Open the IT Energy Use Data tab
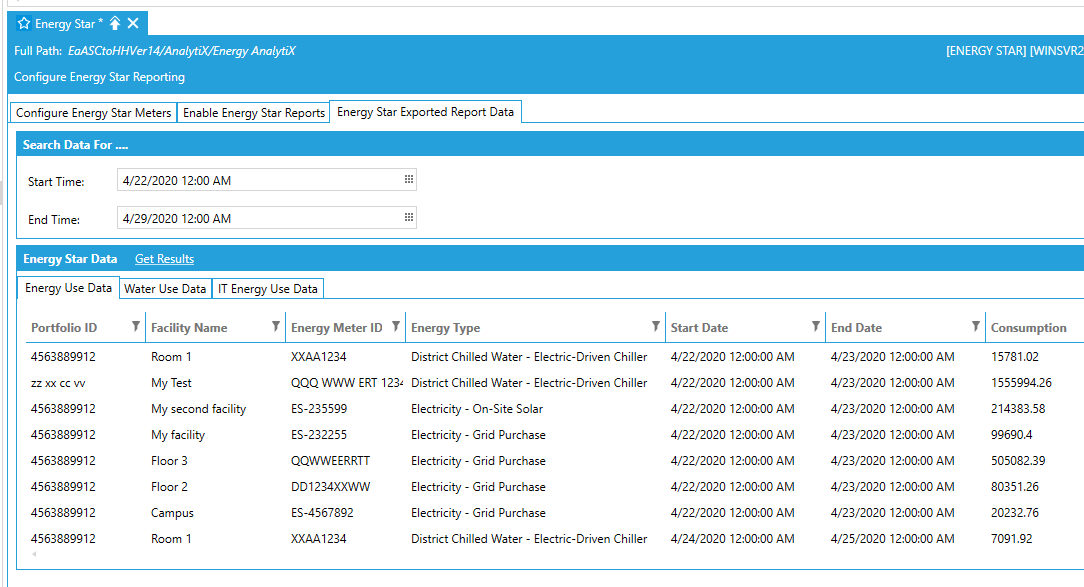This screenshot has width=1084, height=587. (x=268, y=289)
